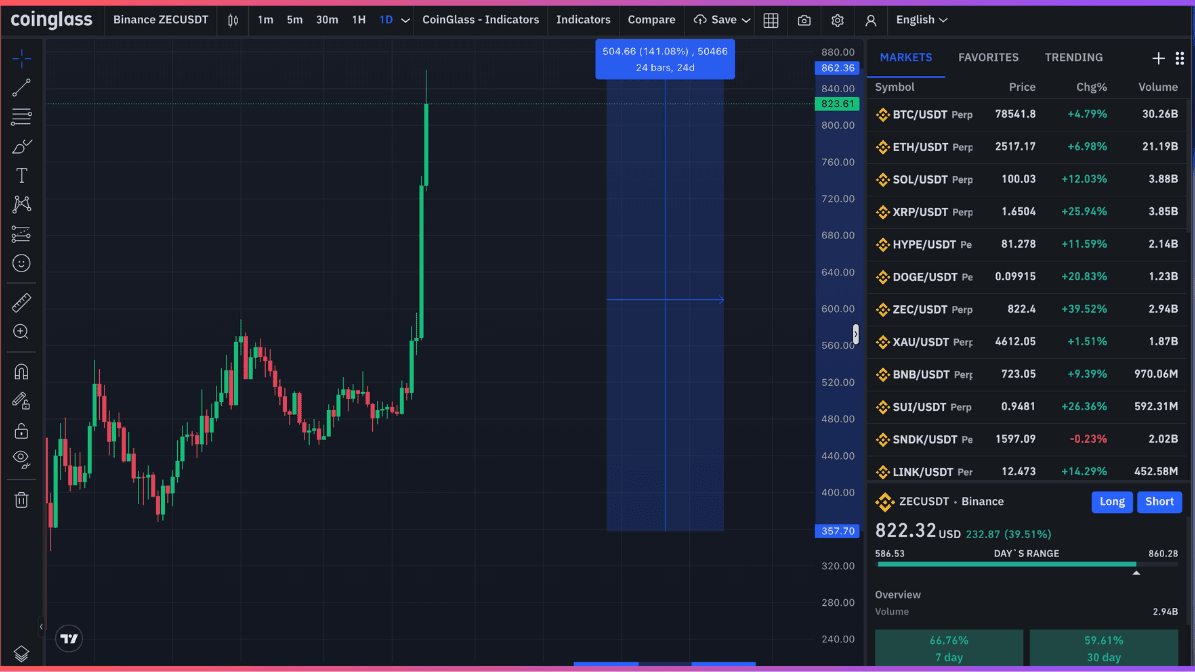Open the user account icon
This screenshot has width=1195, height=672.
coord(871,21)
